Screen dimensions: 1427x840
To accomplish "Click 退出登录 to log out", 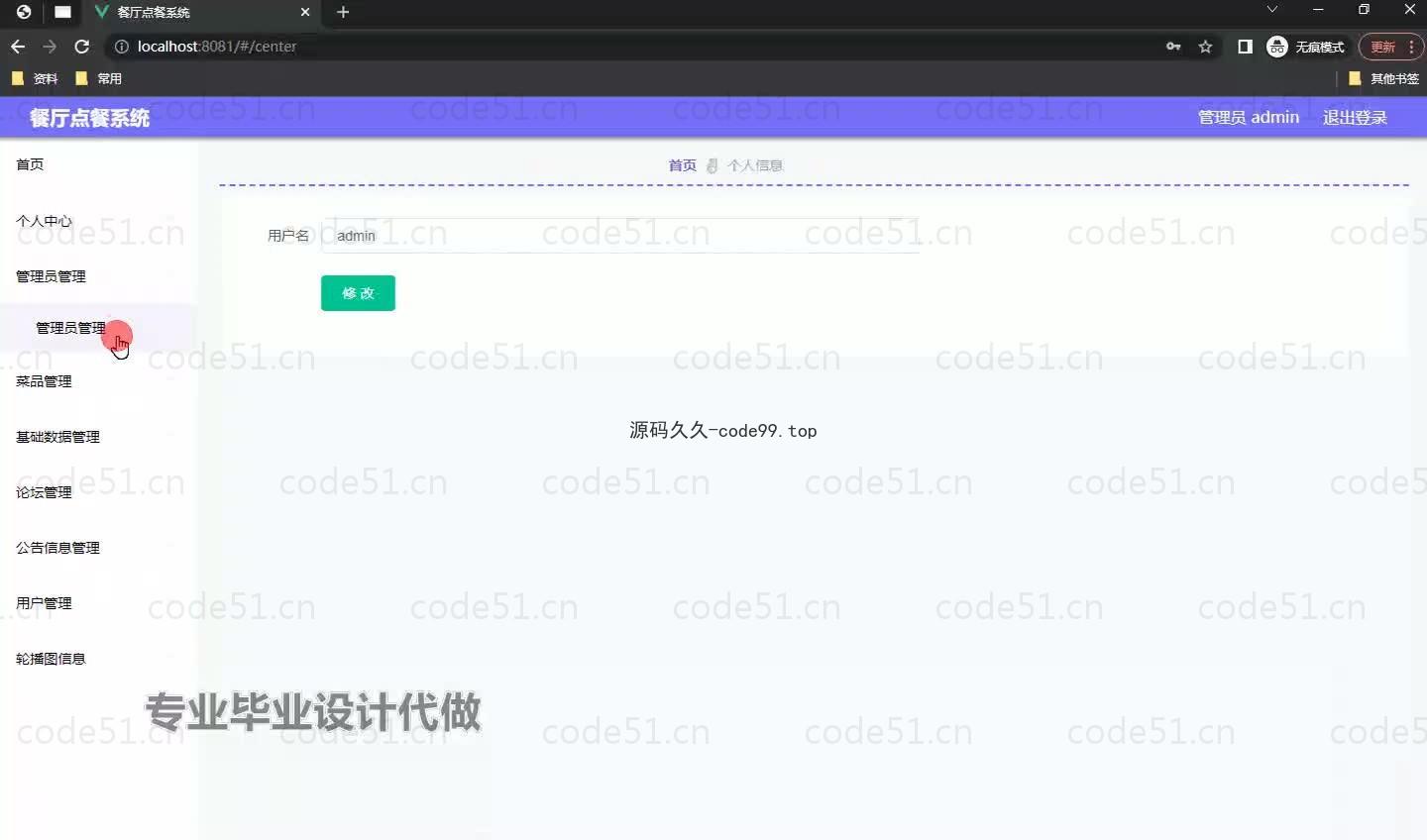I will coord(1355,117).
